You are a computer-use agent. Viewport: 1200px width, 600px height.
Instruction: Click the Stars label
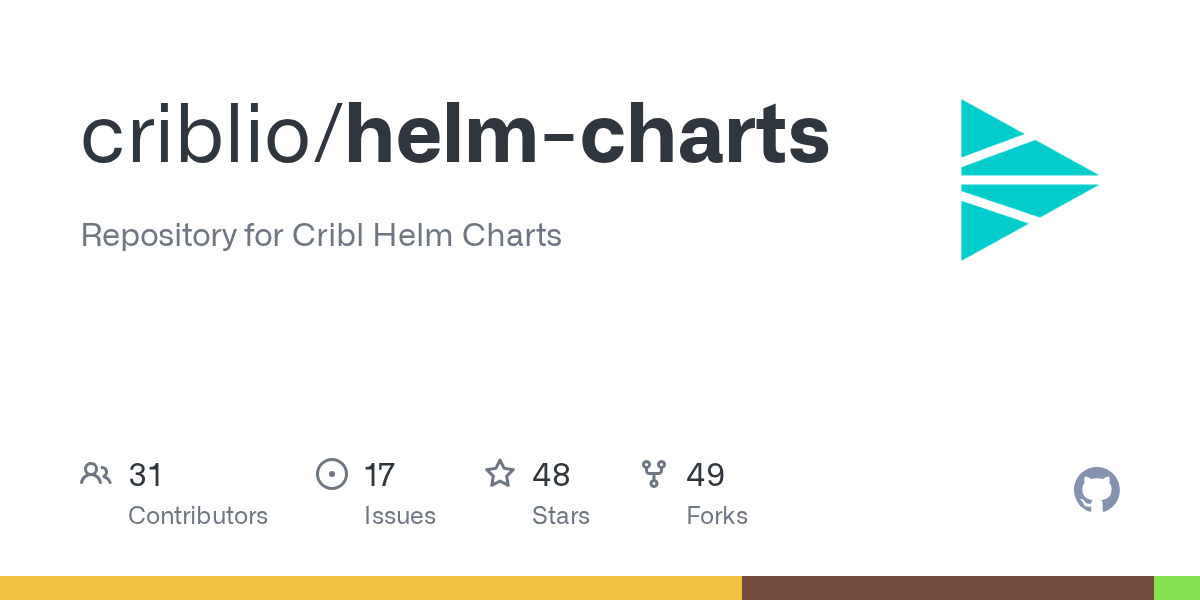[561, 516]
